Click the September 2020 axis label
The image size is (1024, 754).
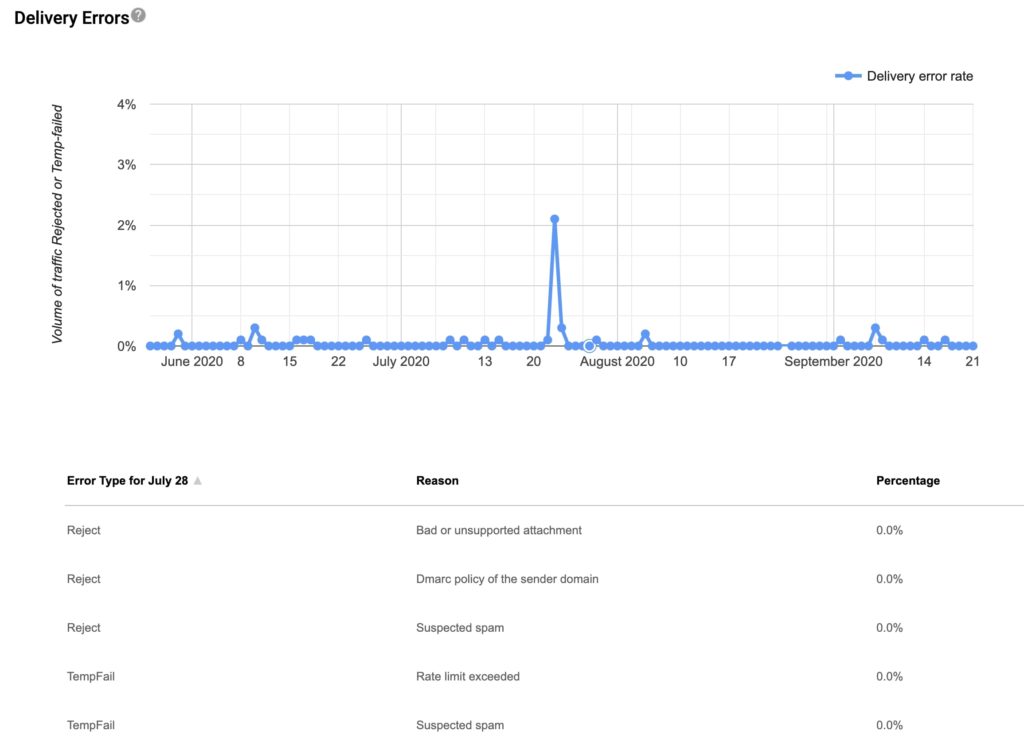click(x=833, y=362)
